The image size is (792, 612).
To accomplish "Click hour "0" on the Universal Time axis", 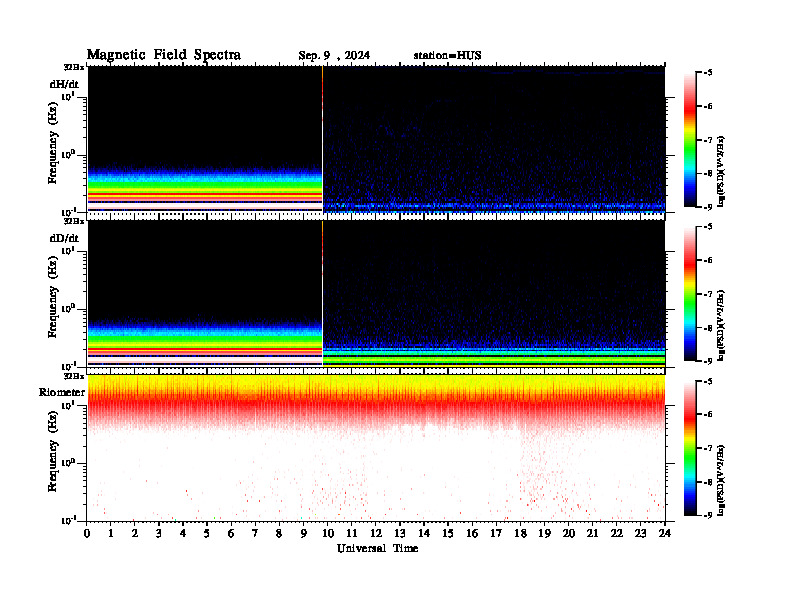I will click(x=87, y=533).
